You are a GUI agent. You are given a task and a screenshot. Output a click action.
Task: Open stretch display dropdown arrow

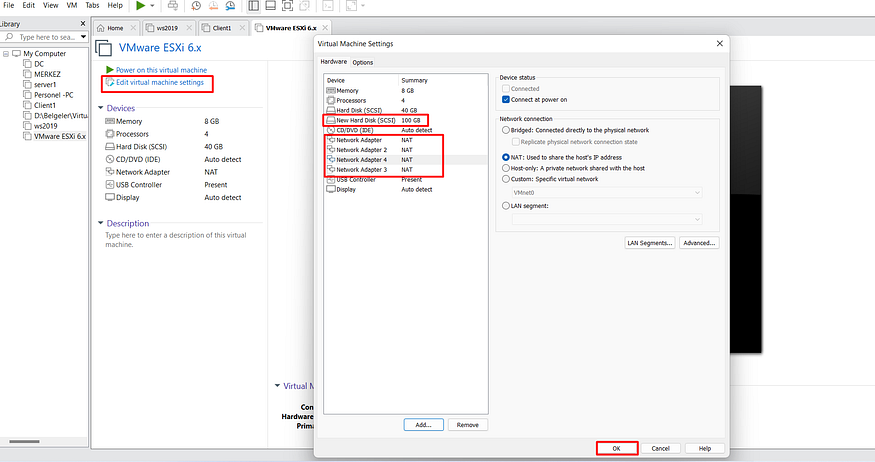click(x=363, y=6)
